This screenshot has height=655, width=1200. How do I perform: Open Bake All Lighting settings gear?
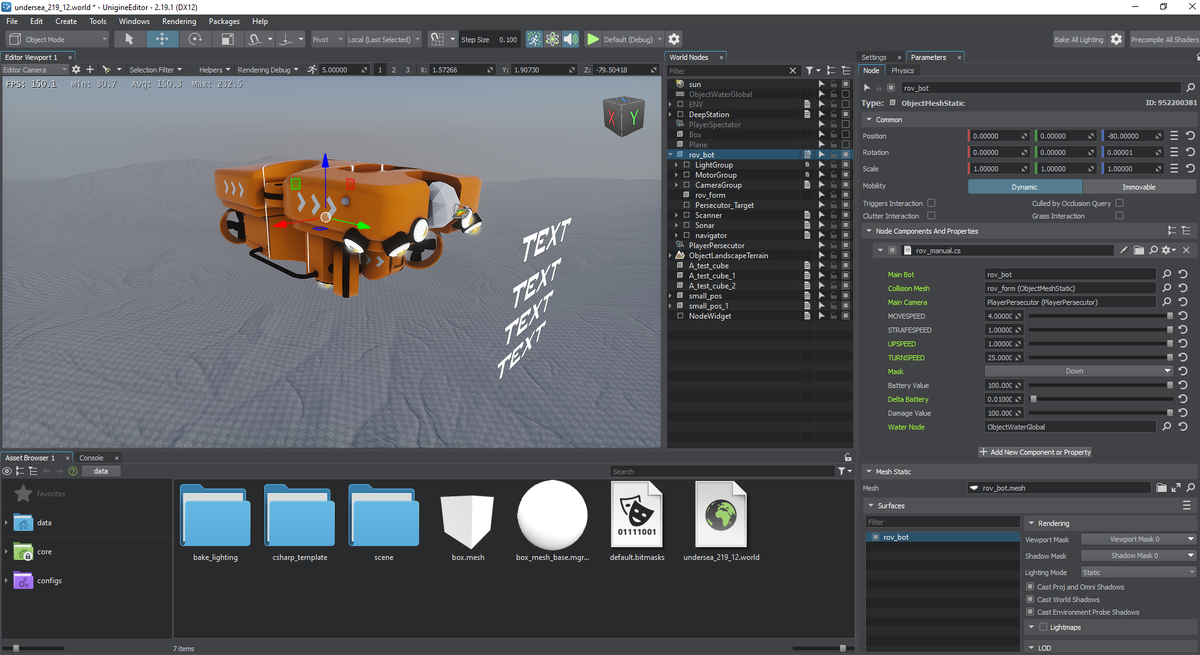(1116, 39)
